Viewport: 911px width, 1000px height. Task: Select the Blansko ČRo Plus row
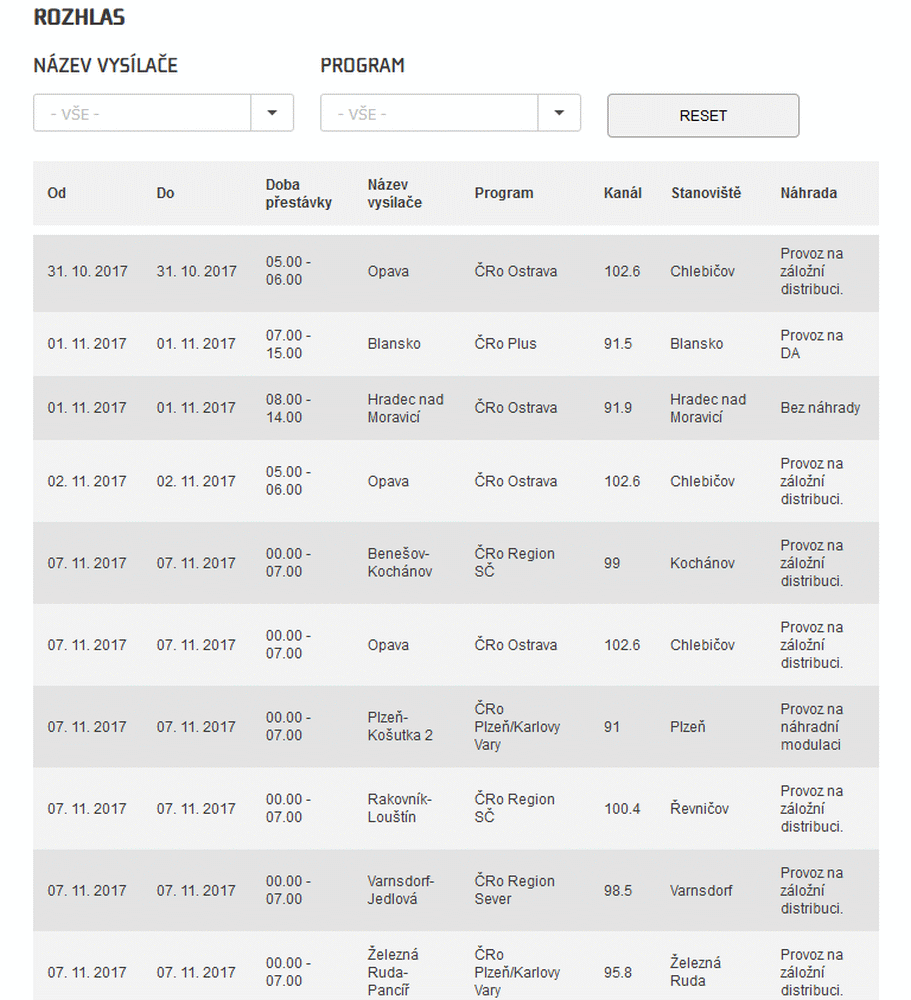click(455, 344)
